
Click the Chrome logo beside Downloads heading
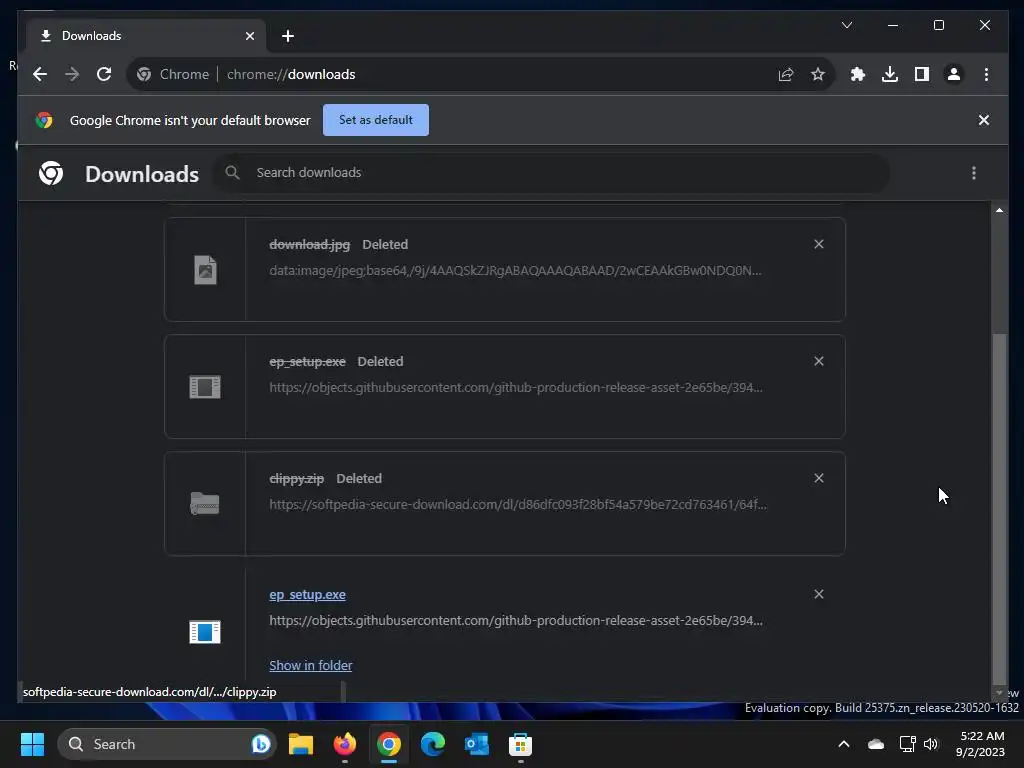pyautogui.click(x=51, y=173)
